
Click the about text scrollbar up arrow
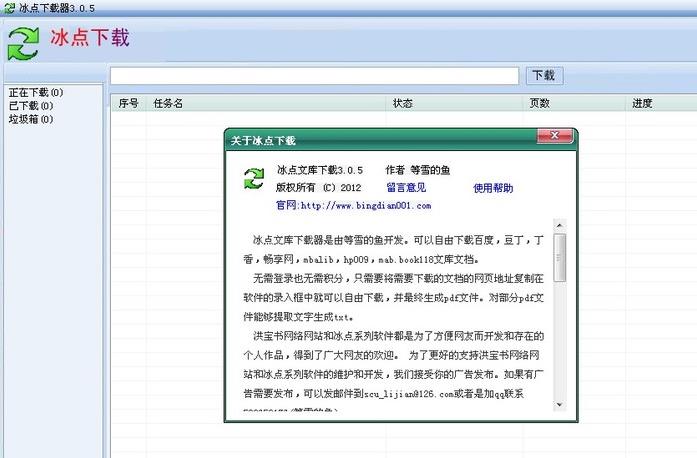(560, 225)
